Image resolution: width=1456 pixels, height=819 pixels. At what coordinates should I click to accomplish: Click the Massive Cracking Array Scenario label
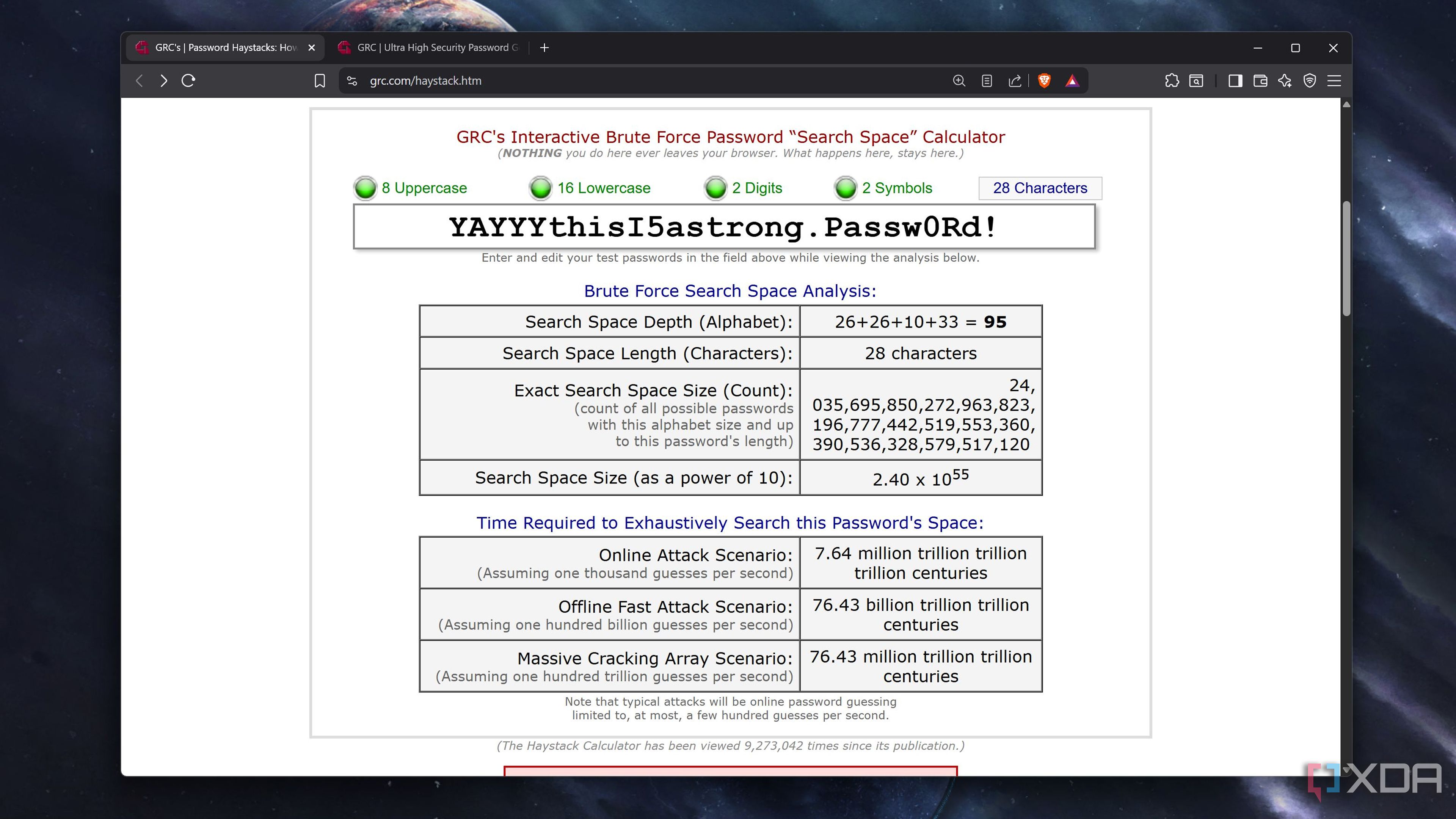655,659
